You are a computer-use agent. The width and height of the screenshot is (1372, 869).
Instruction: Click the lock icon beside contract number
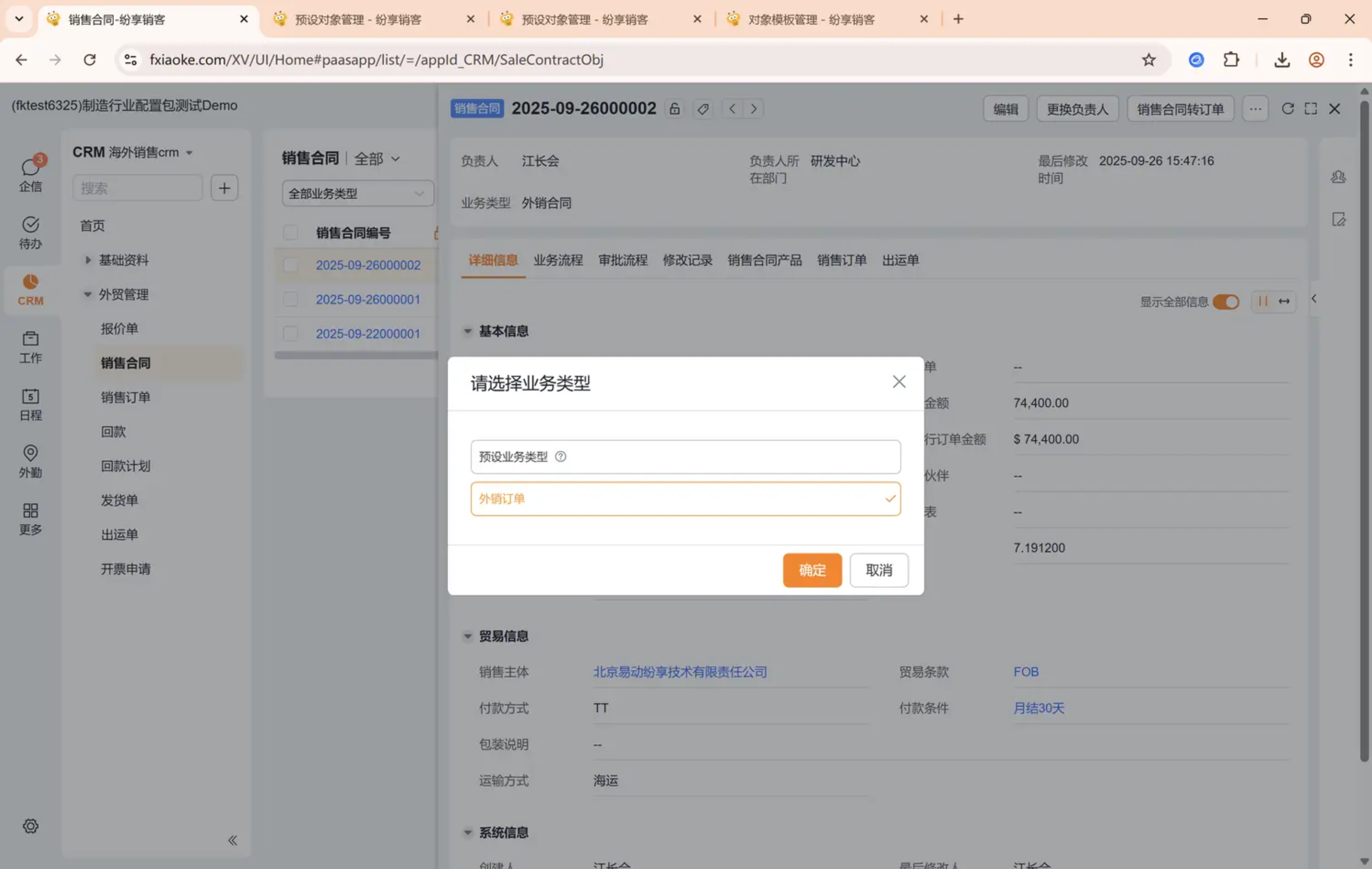[x=674, y=109]
